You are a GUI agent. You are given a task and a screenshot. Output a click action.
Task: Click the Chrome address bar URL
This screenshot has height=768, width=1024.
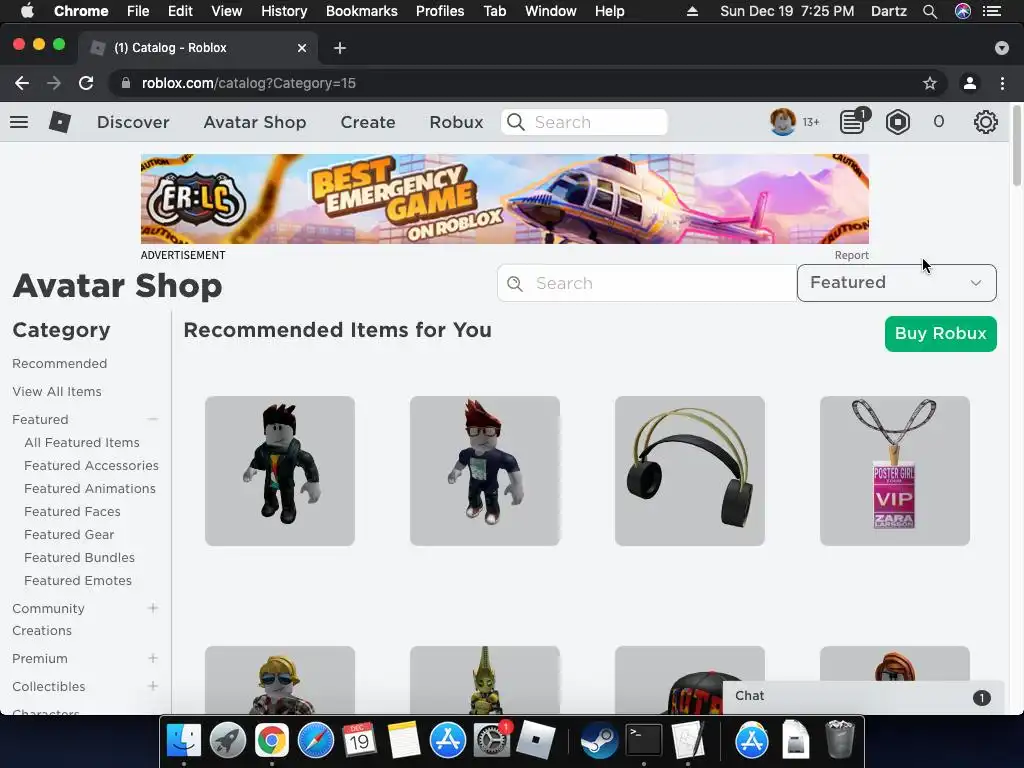coord(249,83)
